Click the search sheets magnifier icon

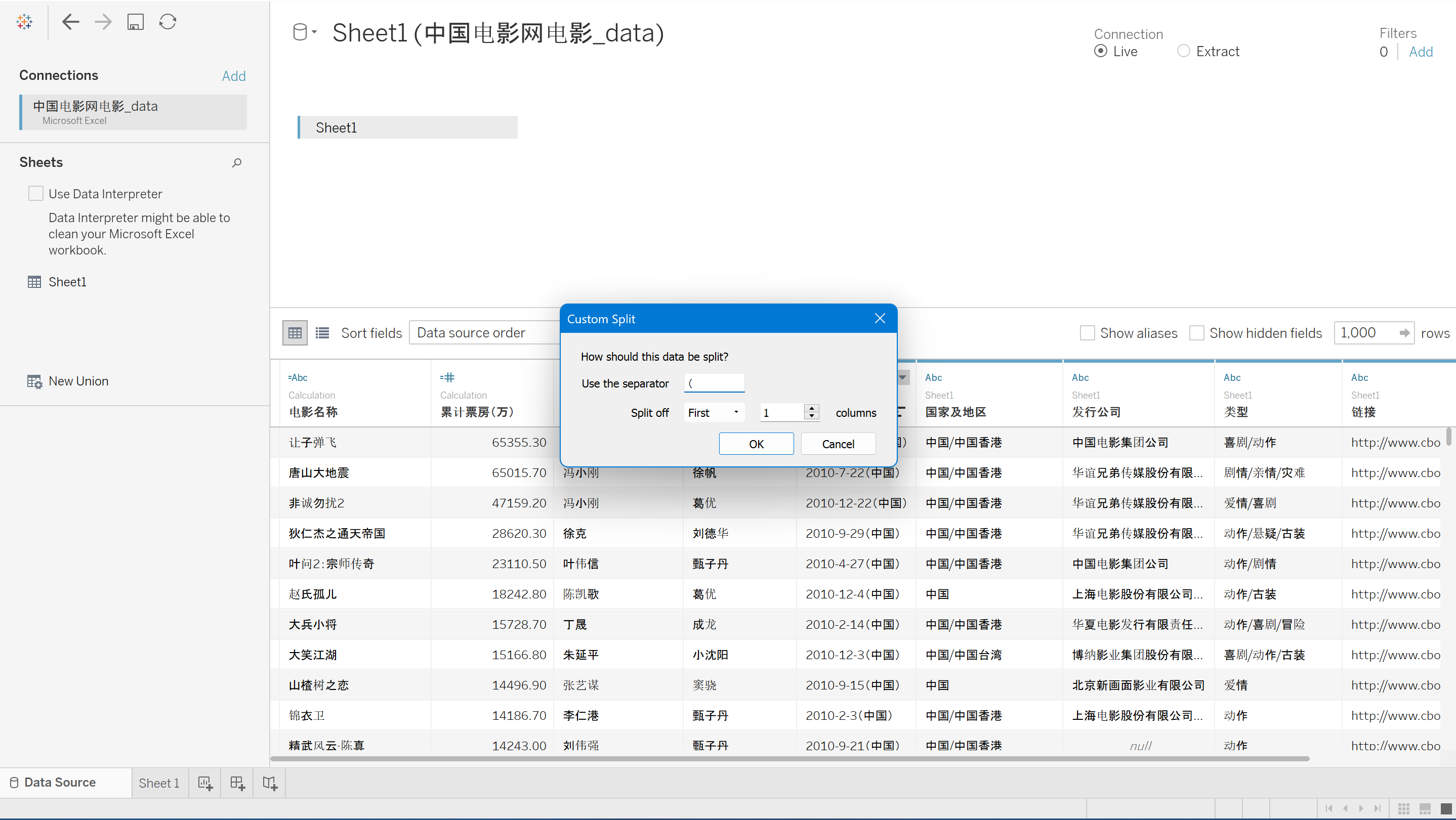click(x=237, y=163)
